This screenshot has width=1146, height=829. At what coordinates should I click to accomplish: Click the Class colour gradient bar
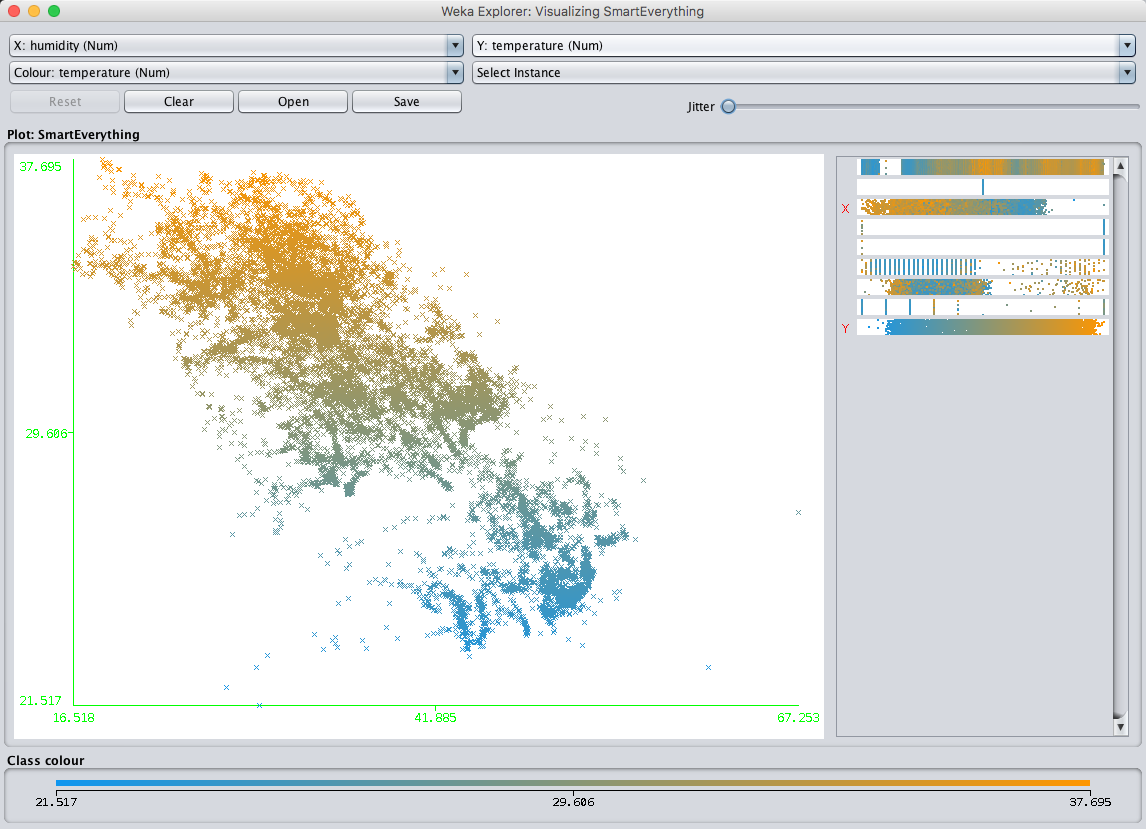pos(573,783)
